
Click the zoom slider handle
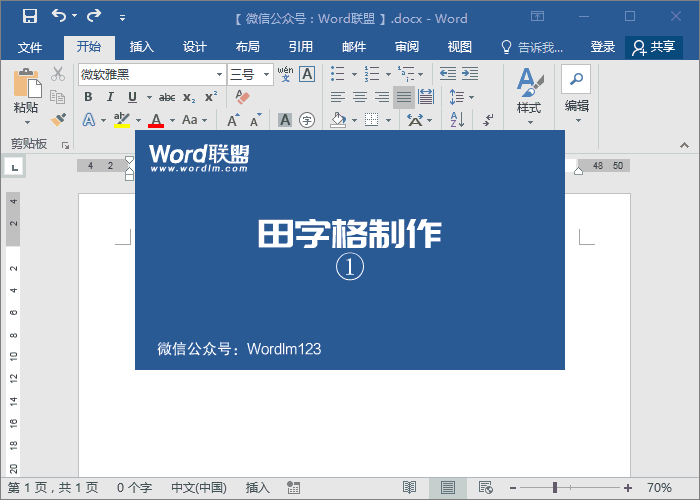coord(555,487)
